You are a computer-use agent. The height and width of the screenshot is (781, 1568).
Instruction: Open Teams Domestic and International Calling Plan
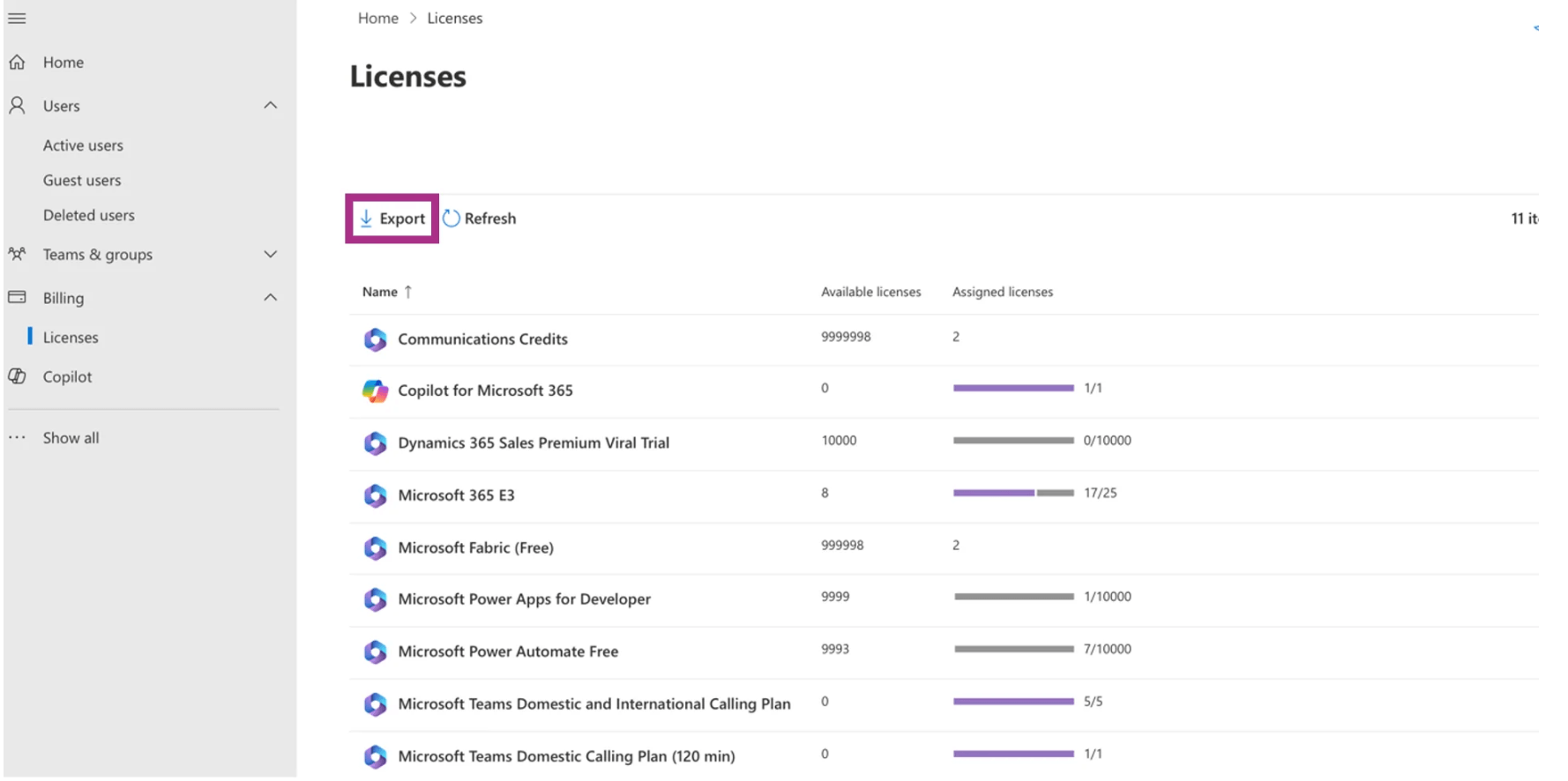pos(594,703)
